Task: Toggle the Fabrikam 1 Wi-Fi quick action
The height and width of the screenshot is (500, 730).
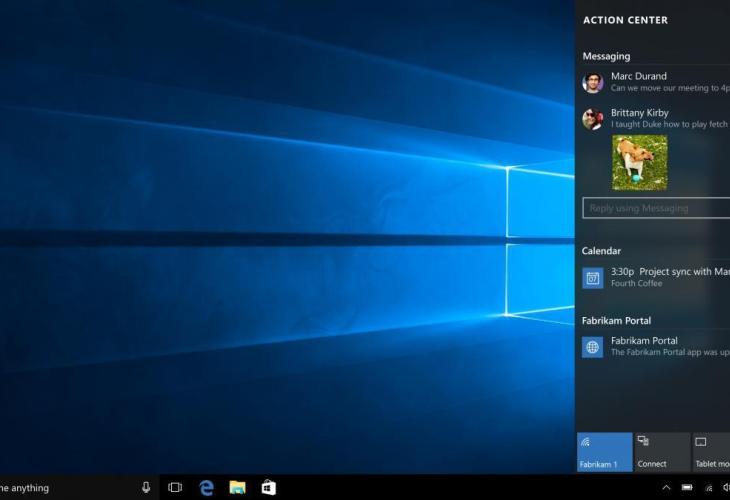Action: [604, 452]
